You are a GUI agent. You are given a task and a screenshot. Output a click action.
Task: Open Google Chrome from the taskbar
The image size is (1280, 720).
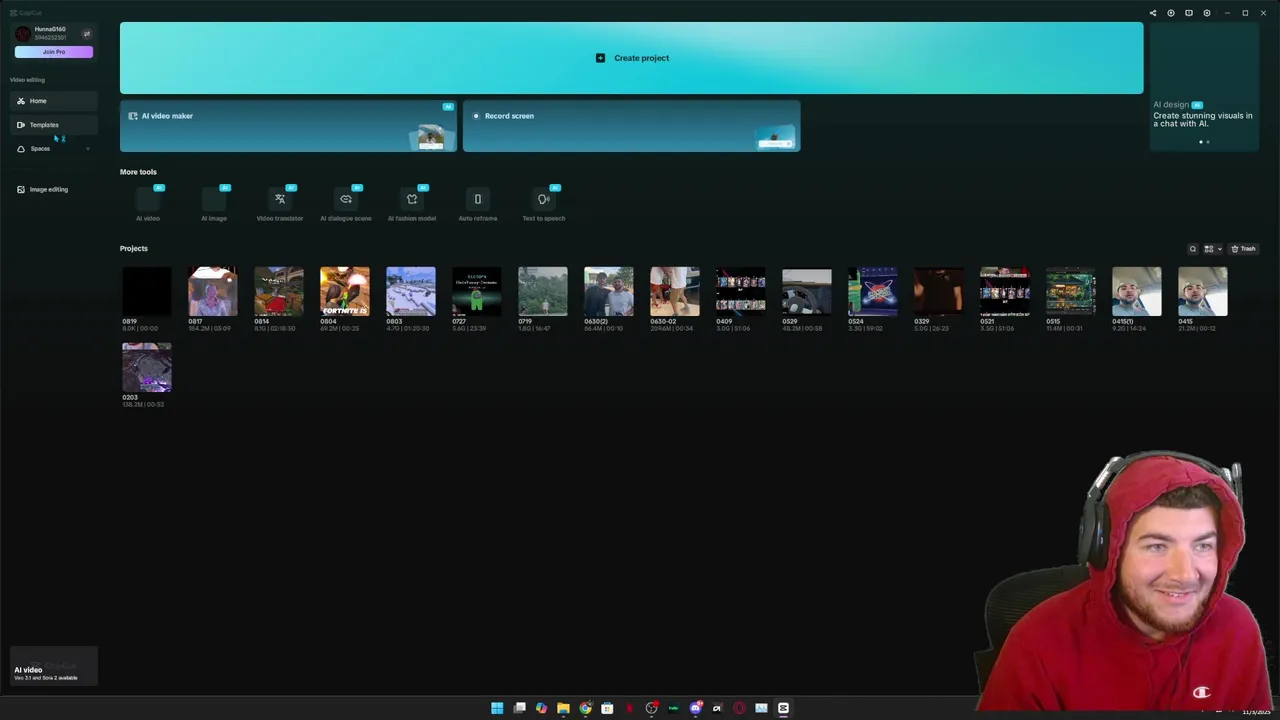tap(585, 708)
